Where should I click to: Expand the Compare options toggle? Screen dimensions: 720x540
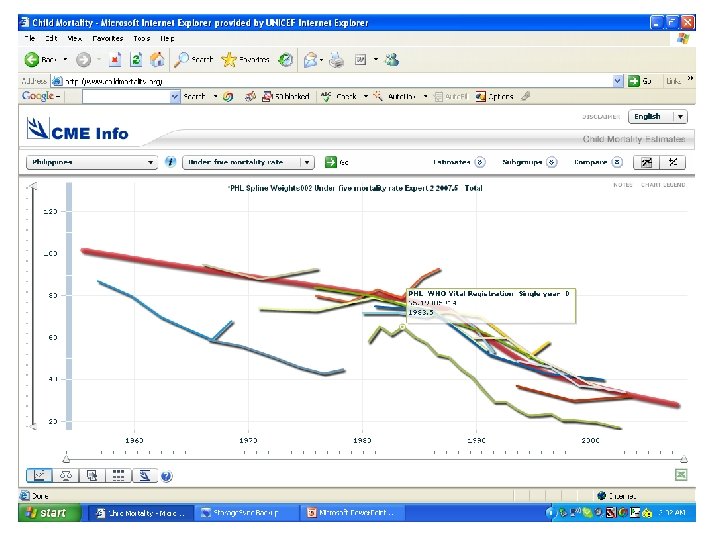pos(617,162)
